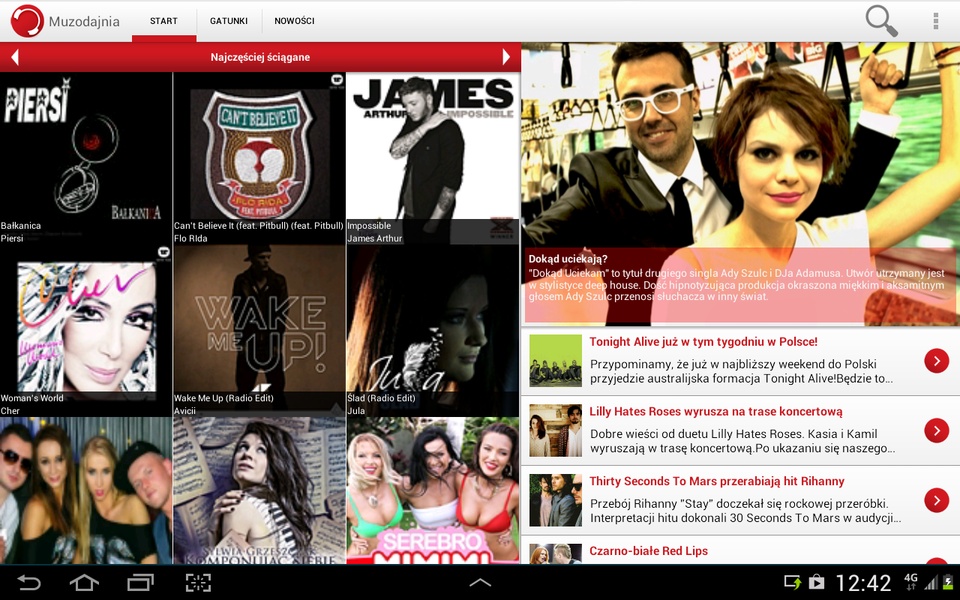Tap the 12:42 clock in status bar
Viewport: 960px width, 600px height.
[863, 582]
